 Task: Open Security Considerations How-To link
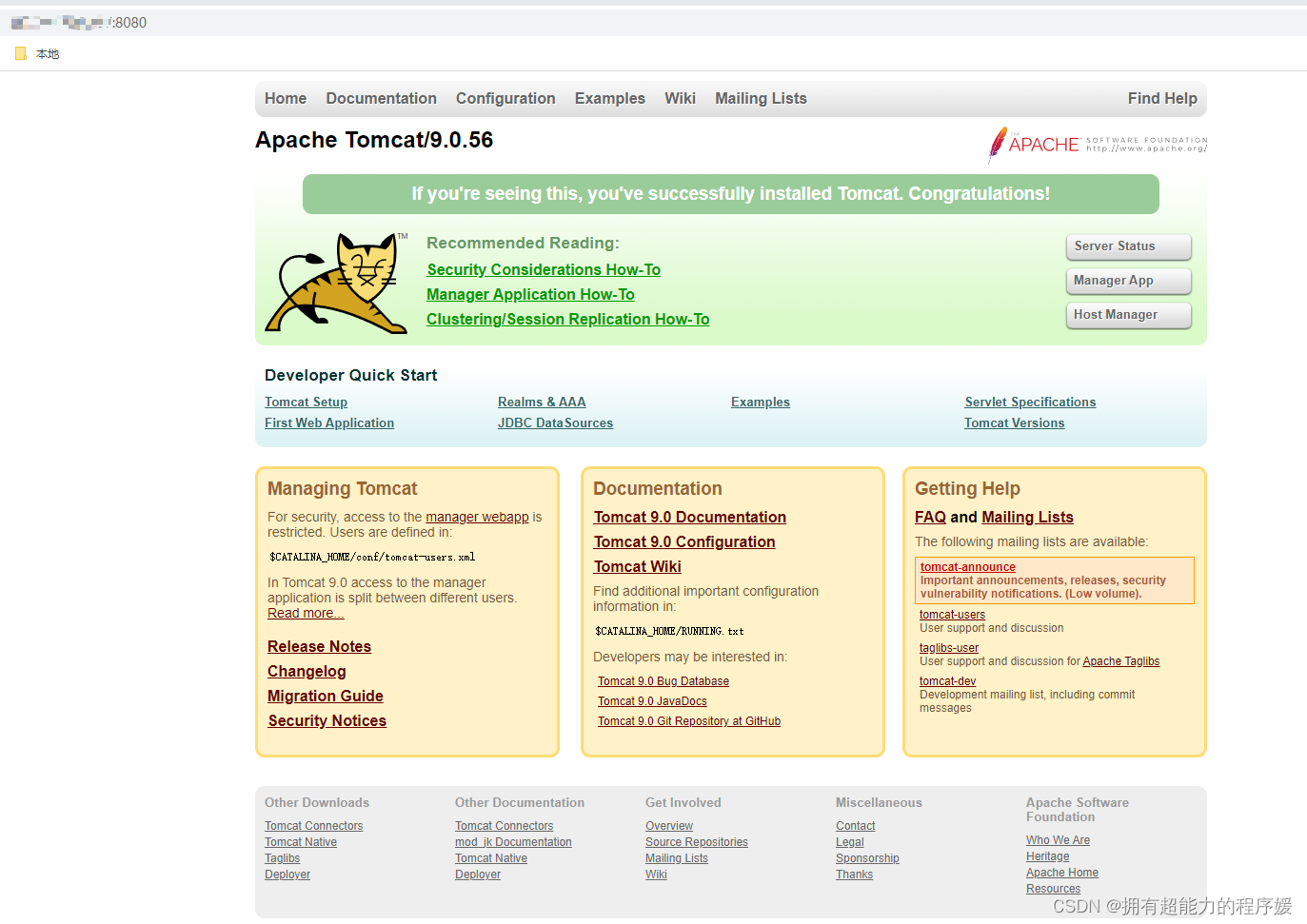(544, 270)
